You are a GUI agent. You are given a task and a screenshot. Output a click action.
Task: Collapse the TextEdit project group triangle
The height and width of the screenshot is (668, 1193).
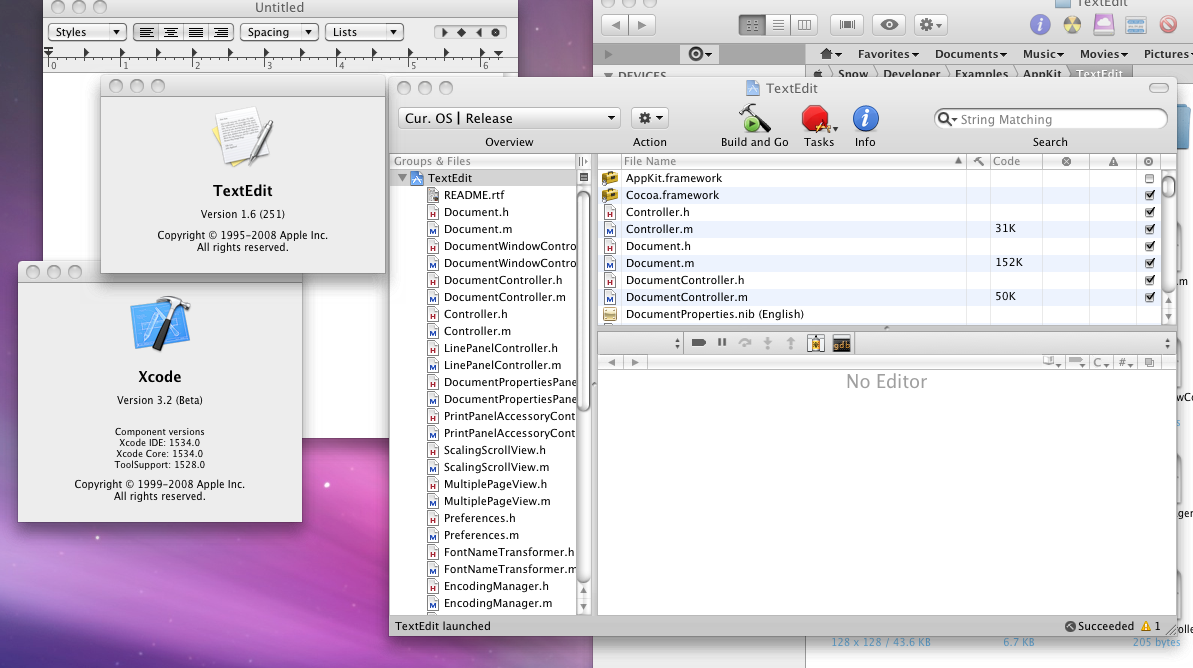(402, 178)
